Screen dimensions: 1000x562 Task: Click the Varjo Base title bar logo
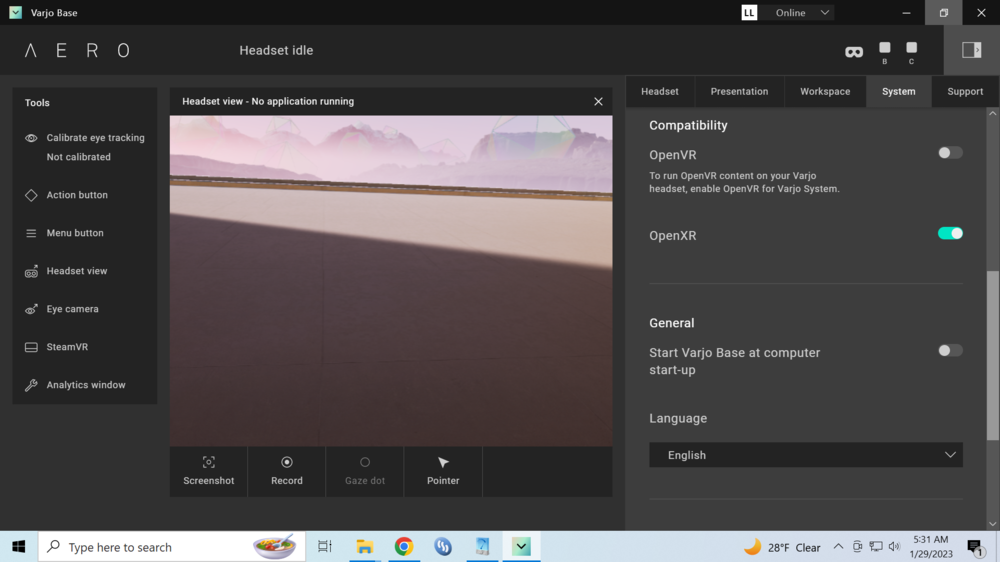(15, 13)
